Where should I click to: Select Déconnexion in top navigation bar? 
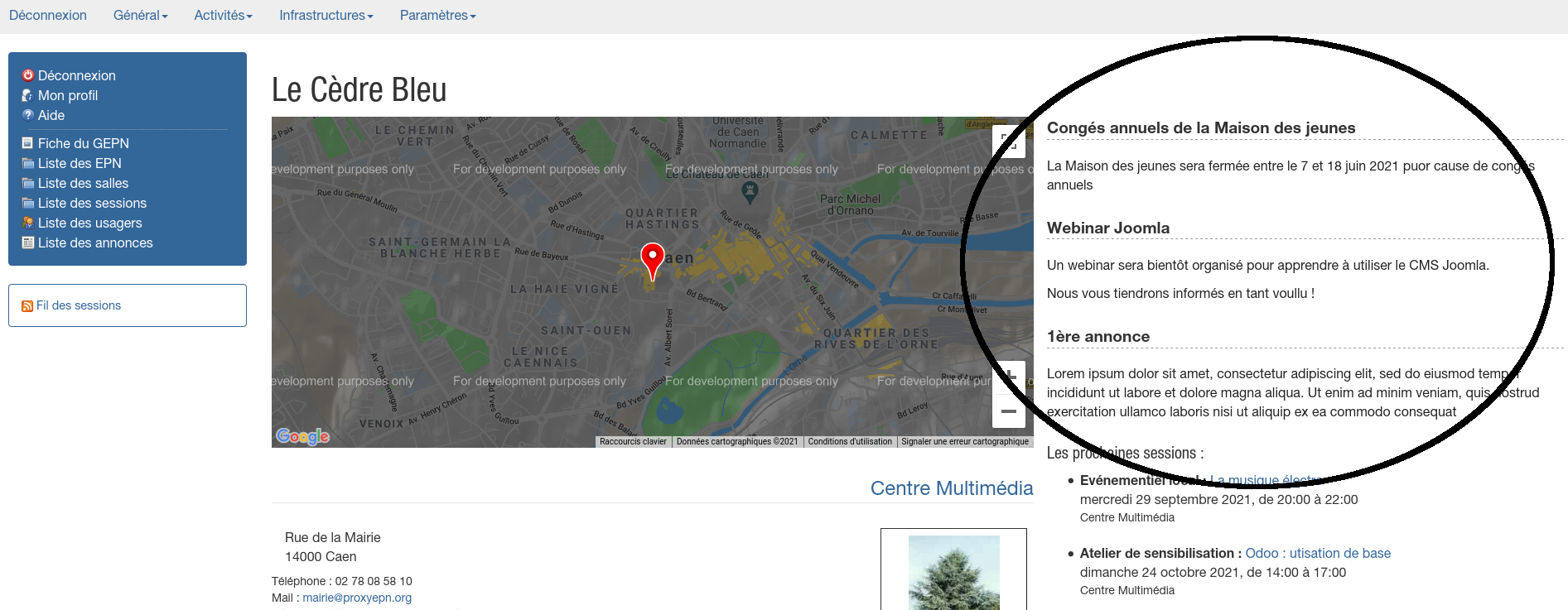click(x=48, y=16)
